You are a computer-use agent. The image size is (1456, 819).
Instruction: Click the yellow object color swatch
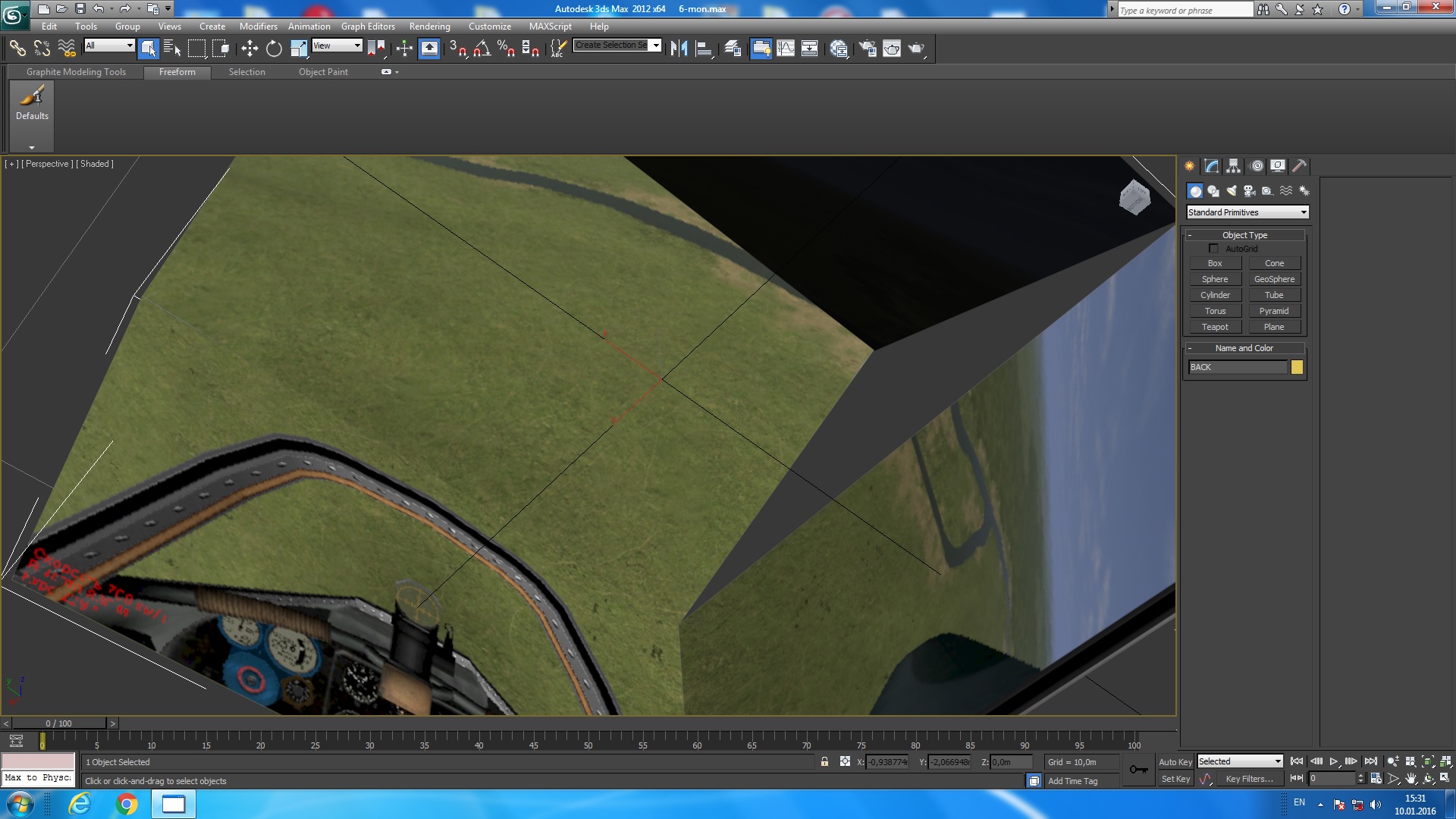pyautogui.click(x=1297, y=368)
